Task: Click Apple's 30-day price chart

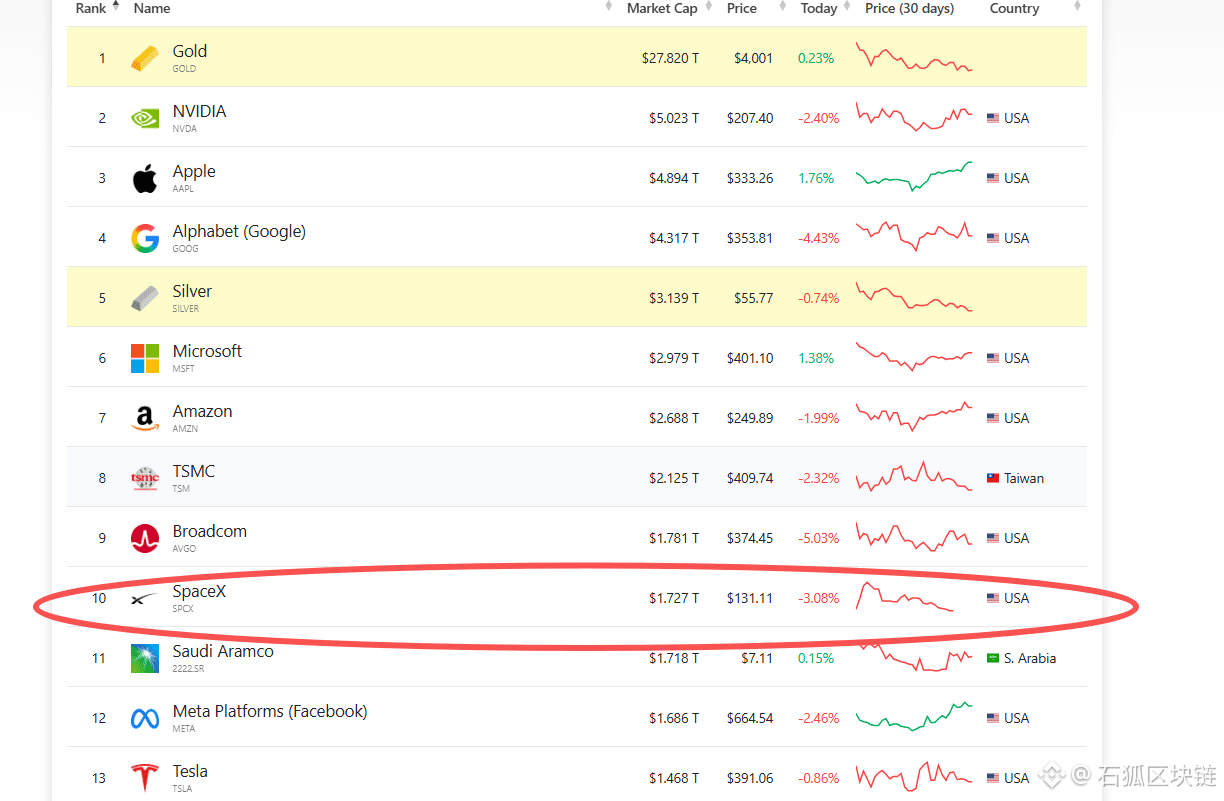Action: pyautogui.click(x=913, y=176)
